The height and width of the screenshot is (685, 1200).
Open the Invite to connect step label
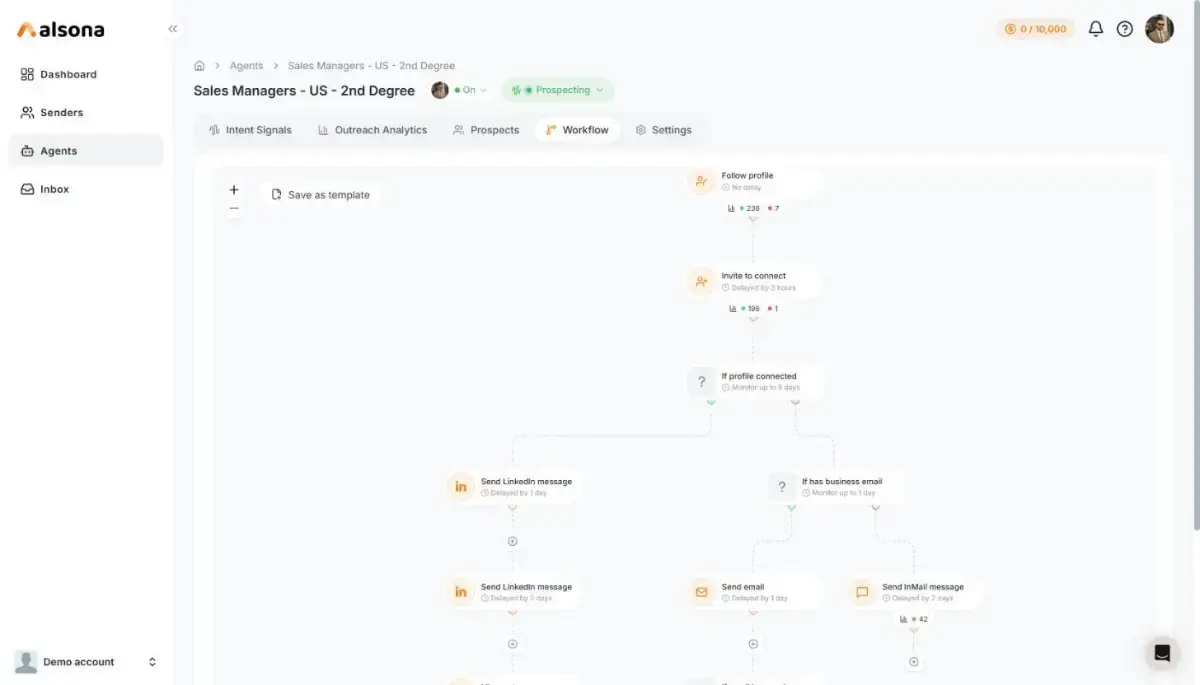(753, 276)
